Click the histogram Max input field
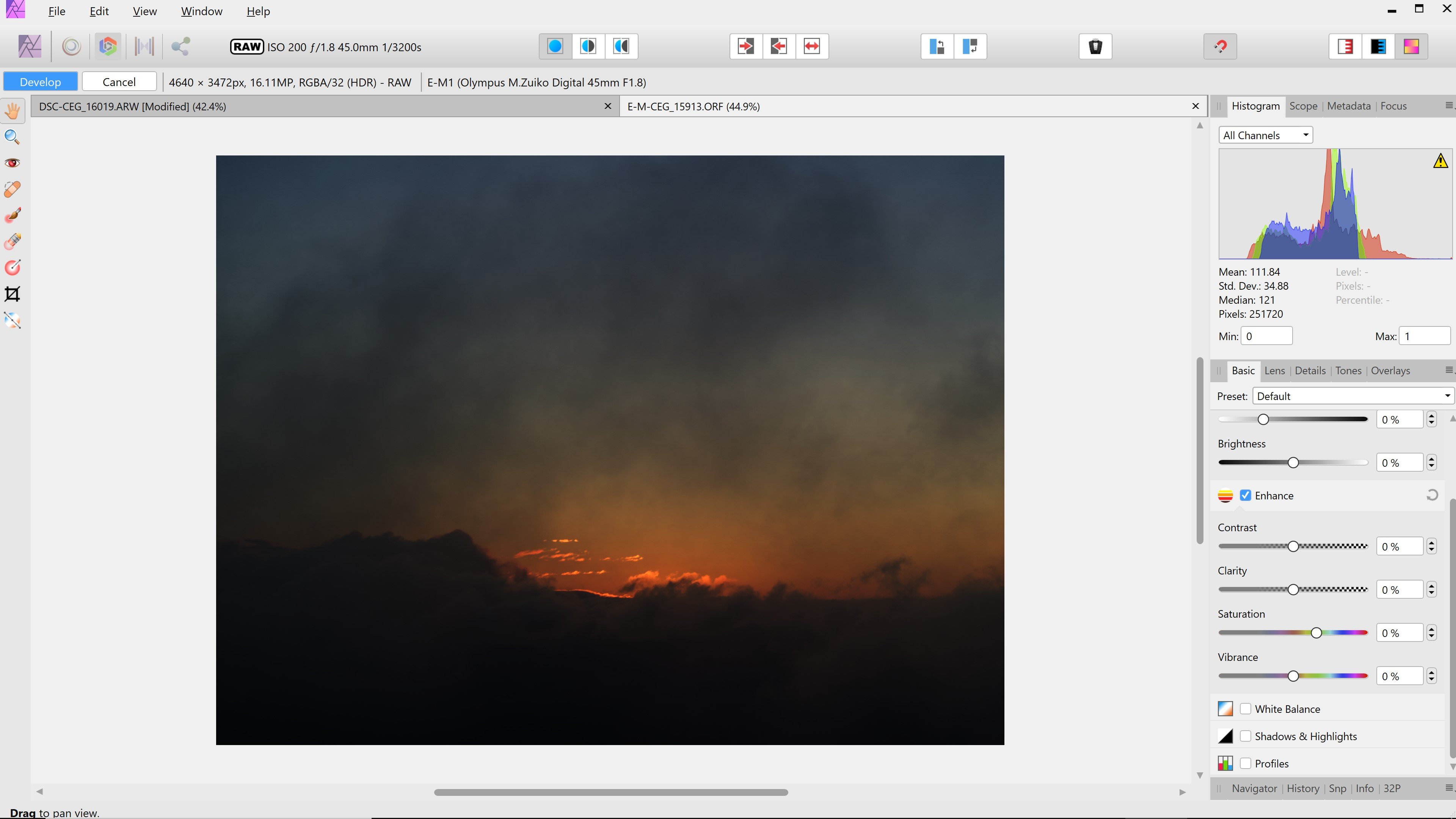Screen dimensions: 1456x819 (1425, 336)
